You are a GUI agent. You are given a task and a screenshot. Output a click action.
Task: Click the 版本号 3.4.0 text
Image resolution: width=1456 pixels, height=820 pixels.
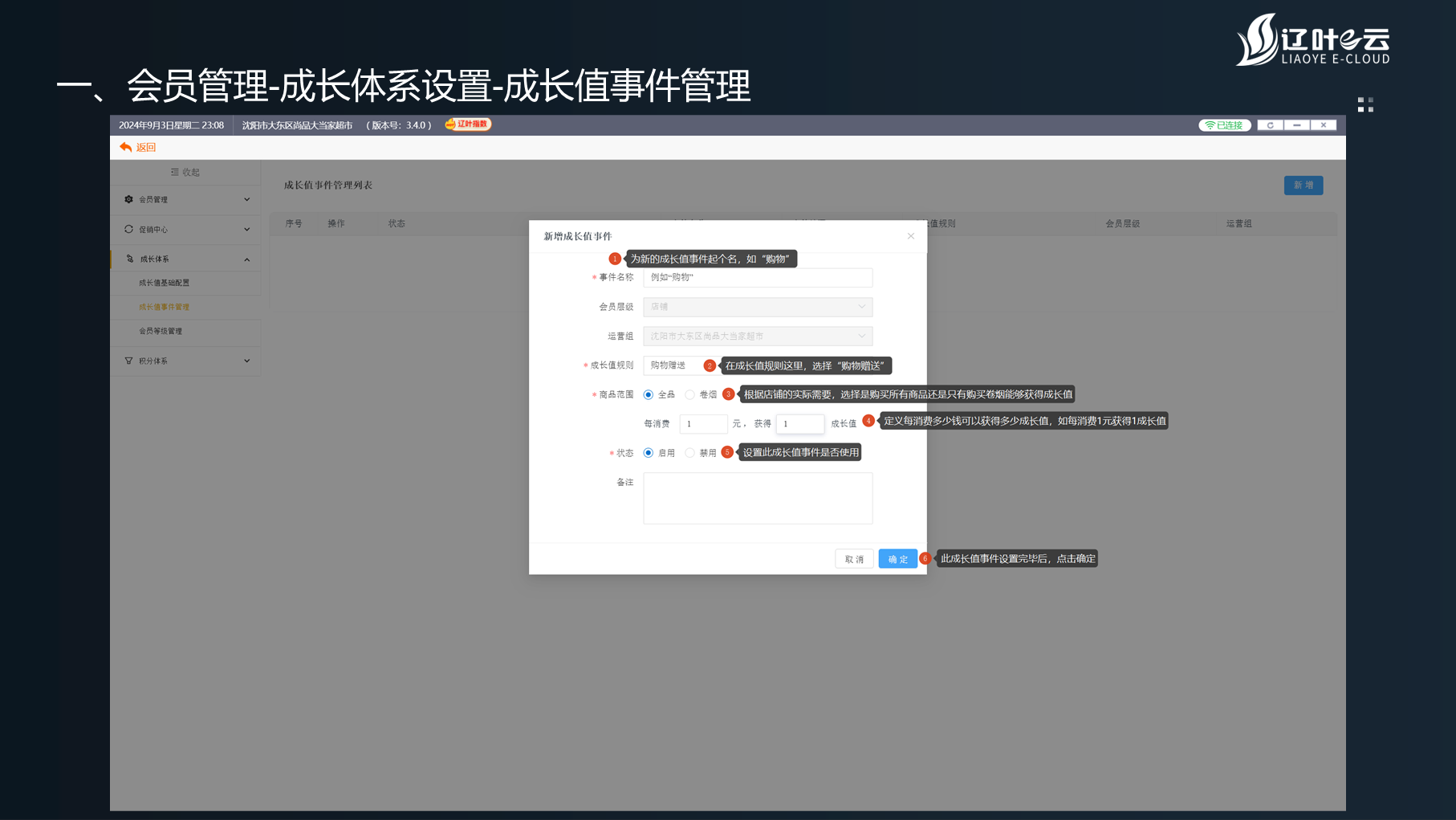pos(399,125)
